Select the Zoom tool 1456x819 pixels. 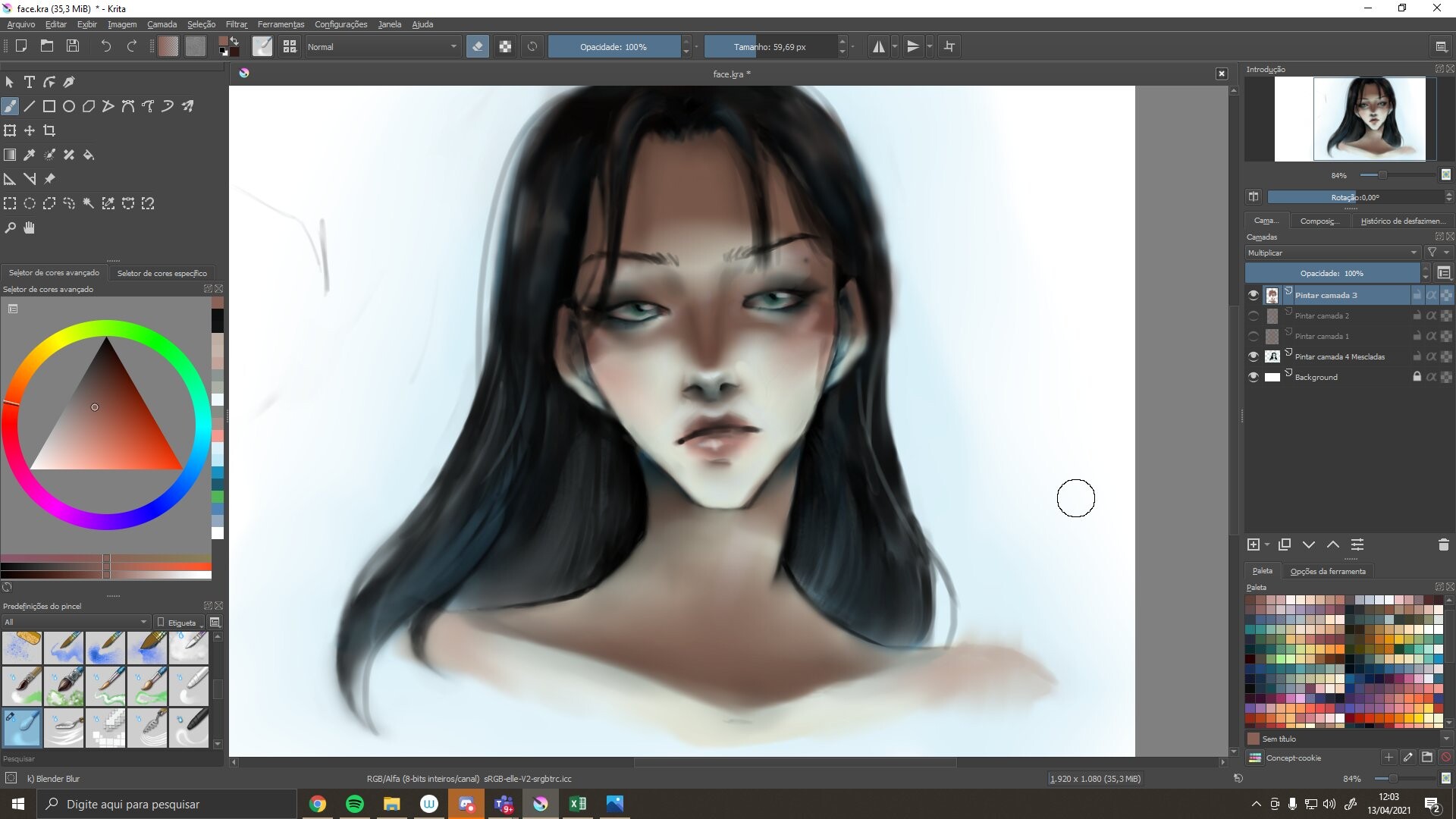[x=10, y=227]
